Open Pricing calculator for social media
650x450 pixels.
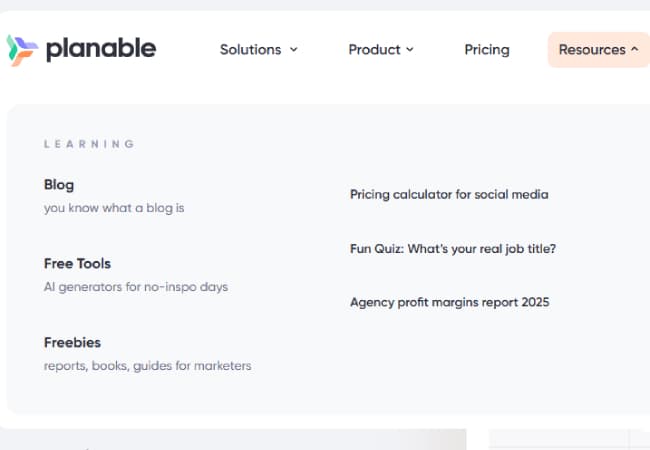(449, 195)
